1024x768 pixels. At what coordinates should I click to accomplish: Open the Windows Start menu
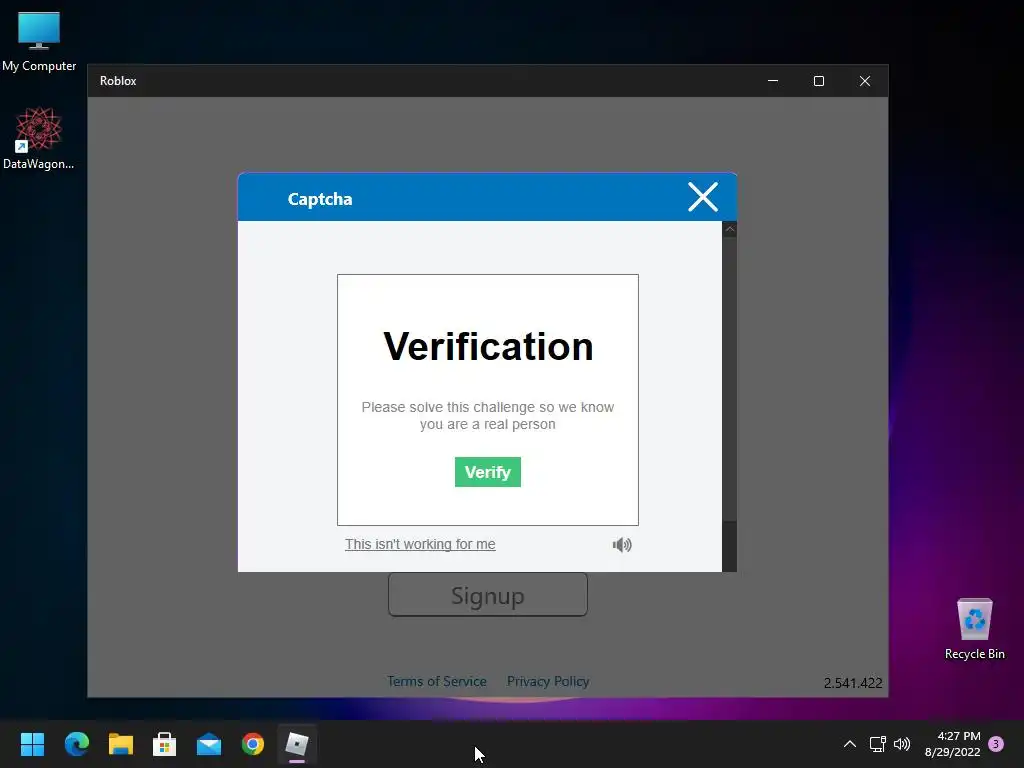[32, 744]
